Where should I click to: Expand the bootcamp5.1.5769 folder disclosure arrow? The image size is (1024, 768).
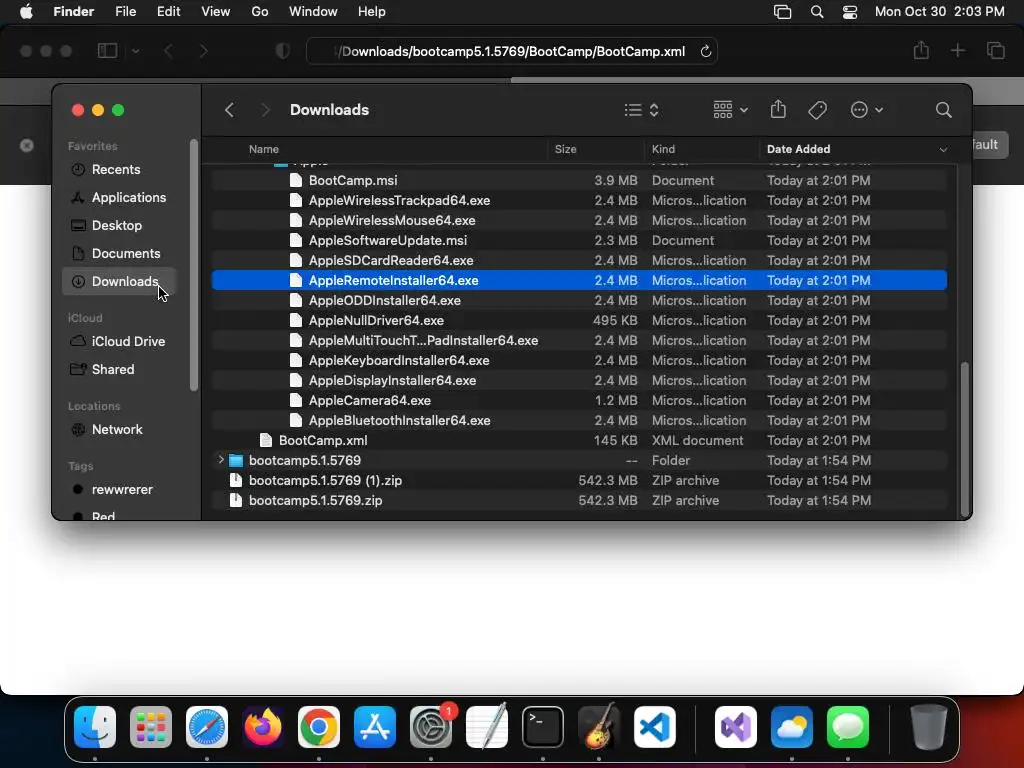[x=221, y=460]
